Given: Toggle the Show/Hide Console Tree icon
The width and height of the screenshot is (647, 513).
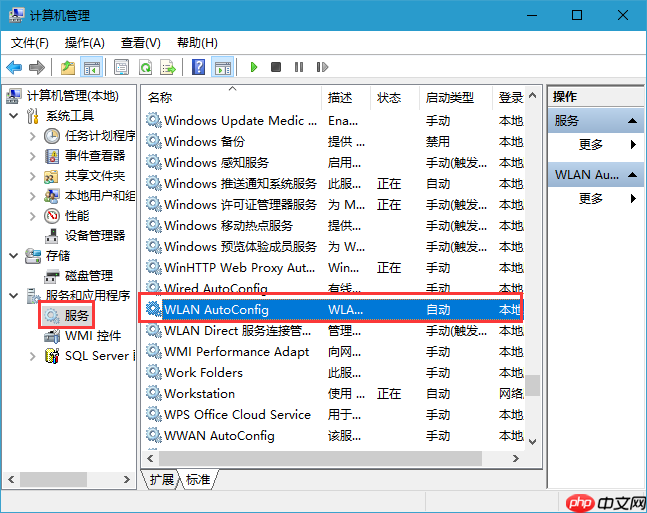Looking at the screenshot, I should (x=92, y=67).
